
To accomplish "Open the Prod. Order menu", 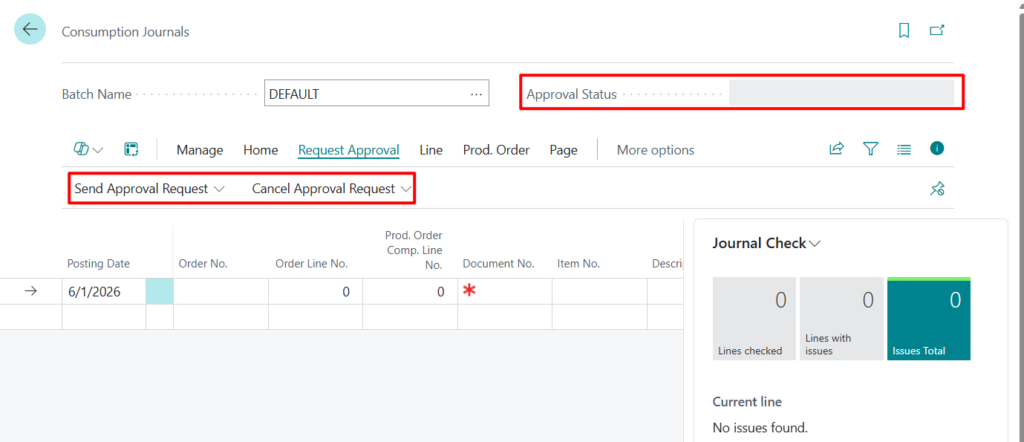I will pyautogui.click(x=496, y=150).
